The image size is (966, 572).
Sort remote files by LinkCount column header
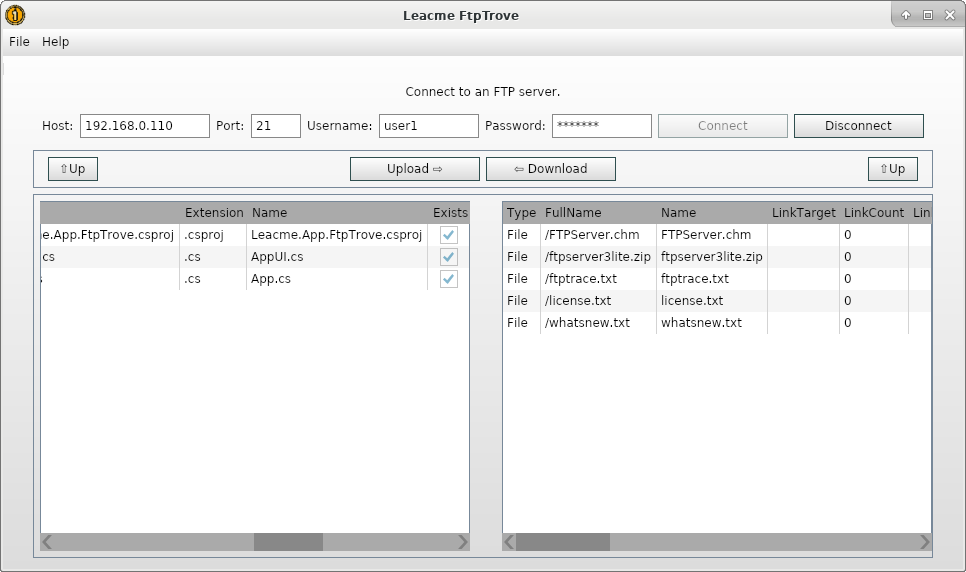(873, 213)
